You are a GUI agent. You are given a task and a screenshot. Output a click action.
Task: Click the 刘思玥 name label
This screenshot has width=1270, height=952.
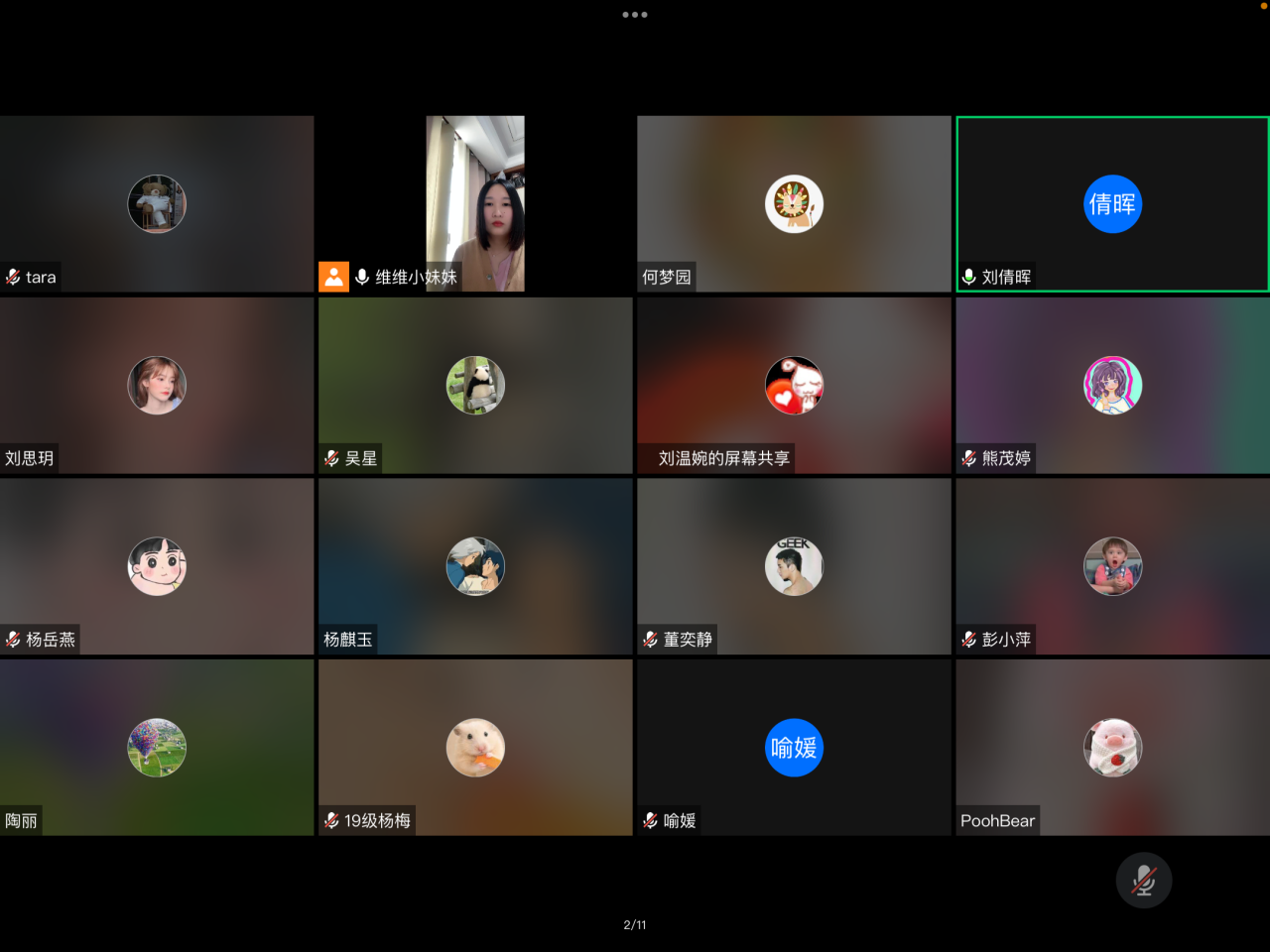pyautogui.click(x=30, y=458)
